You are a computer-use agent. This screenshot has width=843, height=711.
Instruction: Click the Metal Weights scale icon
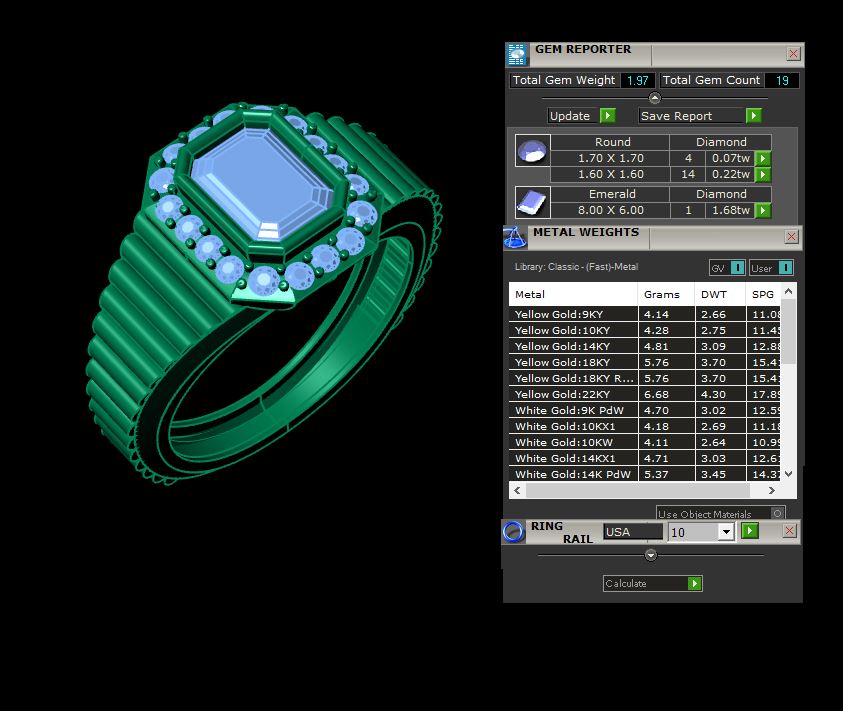515,237
